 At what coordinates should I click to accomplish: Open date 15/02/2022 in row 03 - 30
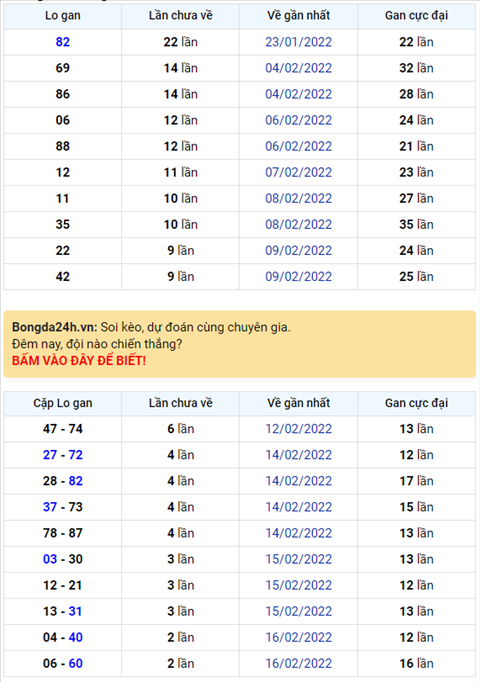299,559
